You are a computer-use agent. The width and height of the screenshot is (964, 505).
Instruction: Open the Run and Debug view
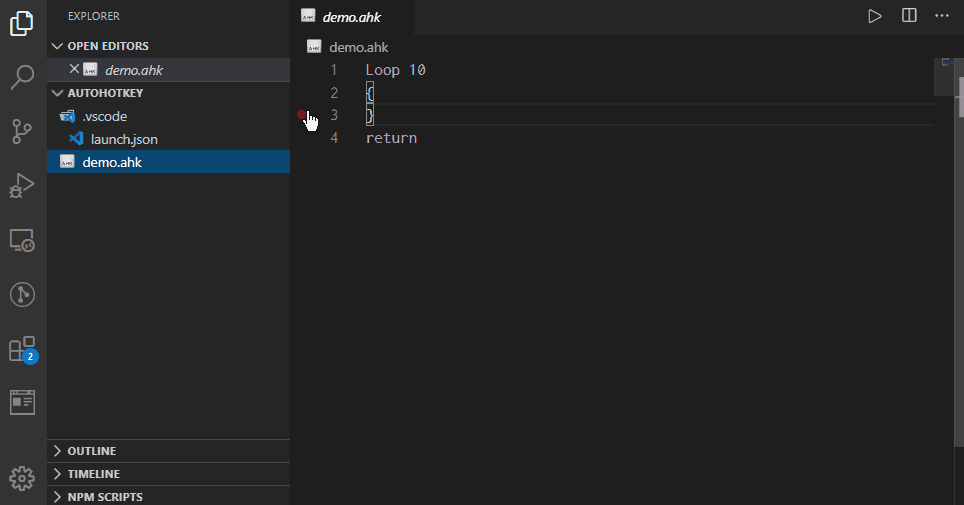tap(23, 185)
